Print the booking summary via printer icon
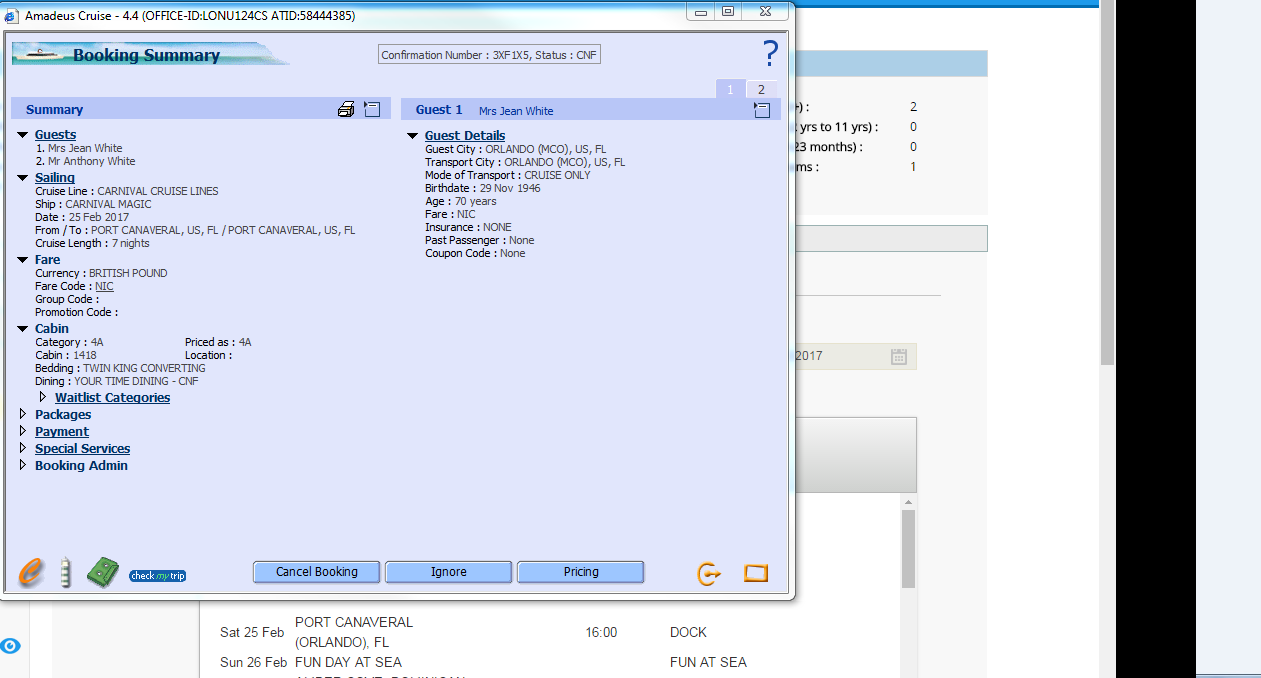 (x=346, y=110)
